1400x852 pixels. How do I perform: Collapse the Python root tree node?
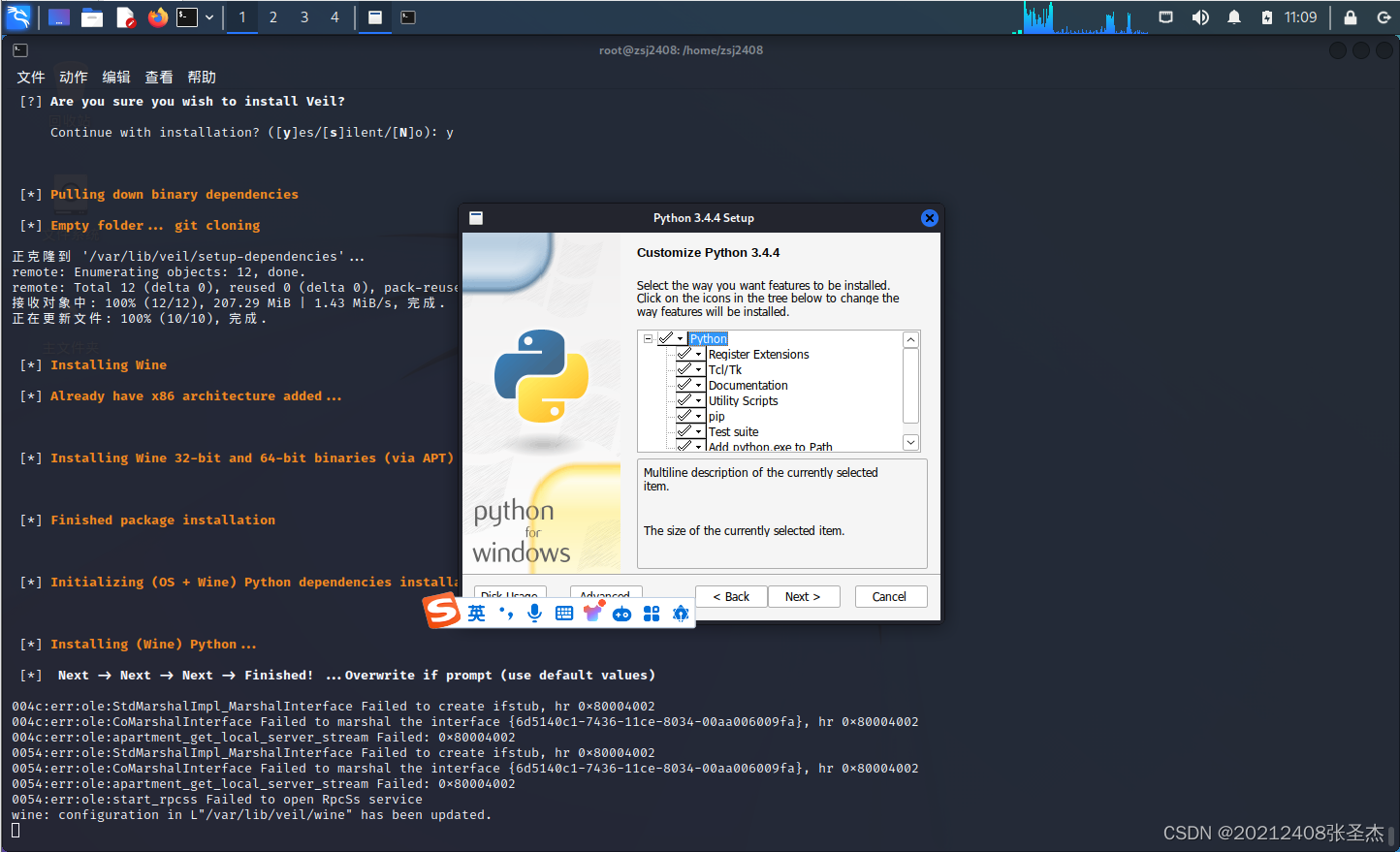pyautogui.click(x=648, y=339)
